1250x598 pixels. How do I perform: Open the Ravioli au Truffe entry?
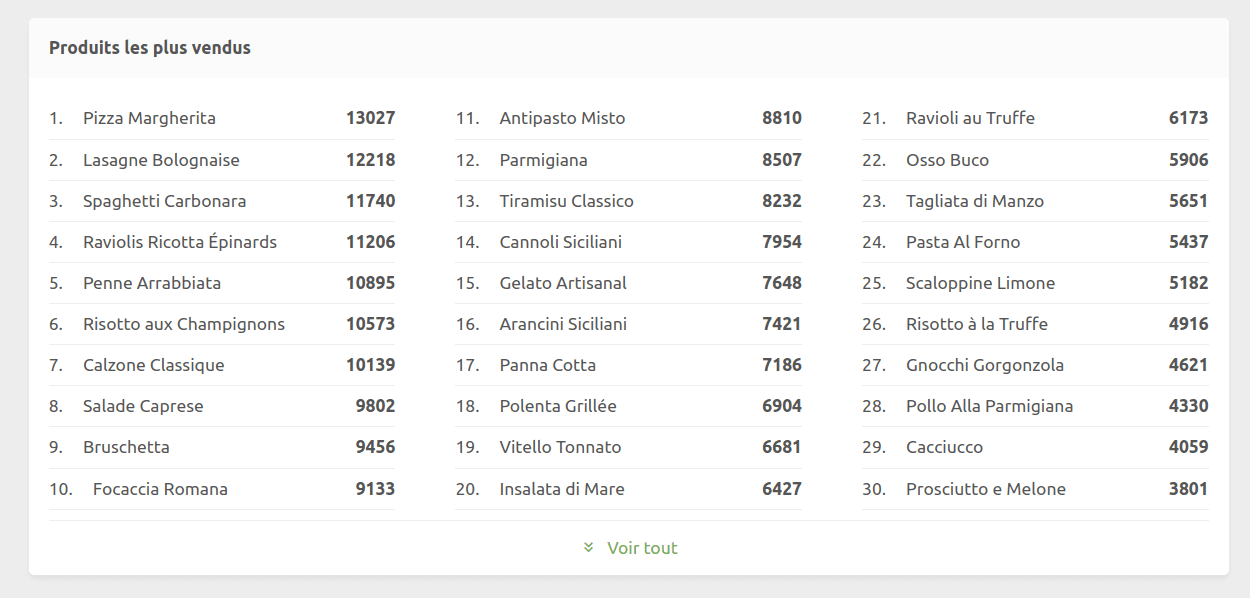(x=970, y=118)
